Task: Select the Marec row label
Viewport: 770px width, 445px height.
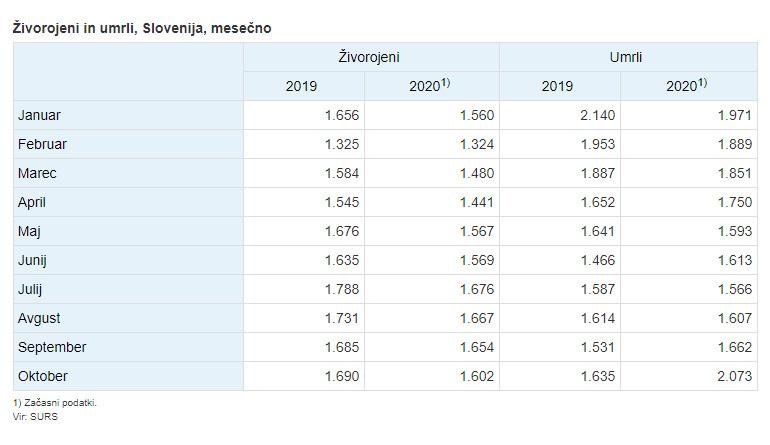Action: click(38, 173)
